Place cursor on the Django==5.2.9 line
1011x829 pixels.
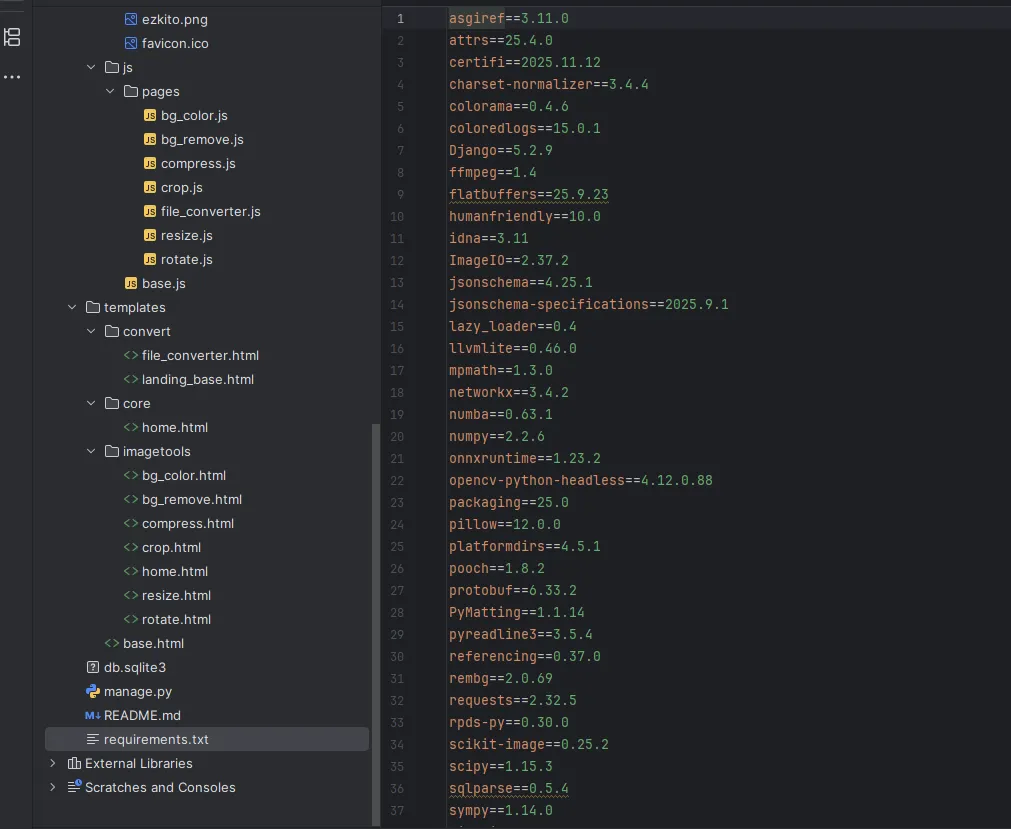pyautogui.click(x=500, y=150)
